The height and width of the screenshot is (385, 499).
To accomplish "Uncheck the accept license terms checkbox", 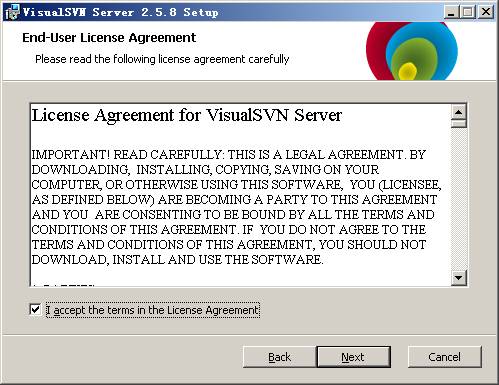I will pos(35,310).
